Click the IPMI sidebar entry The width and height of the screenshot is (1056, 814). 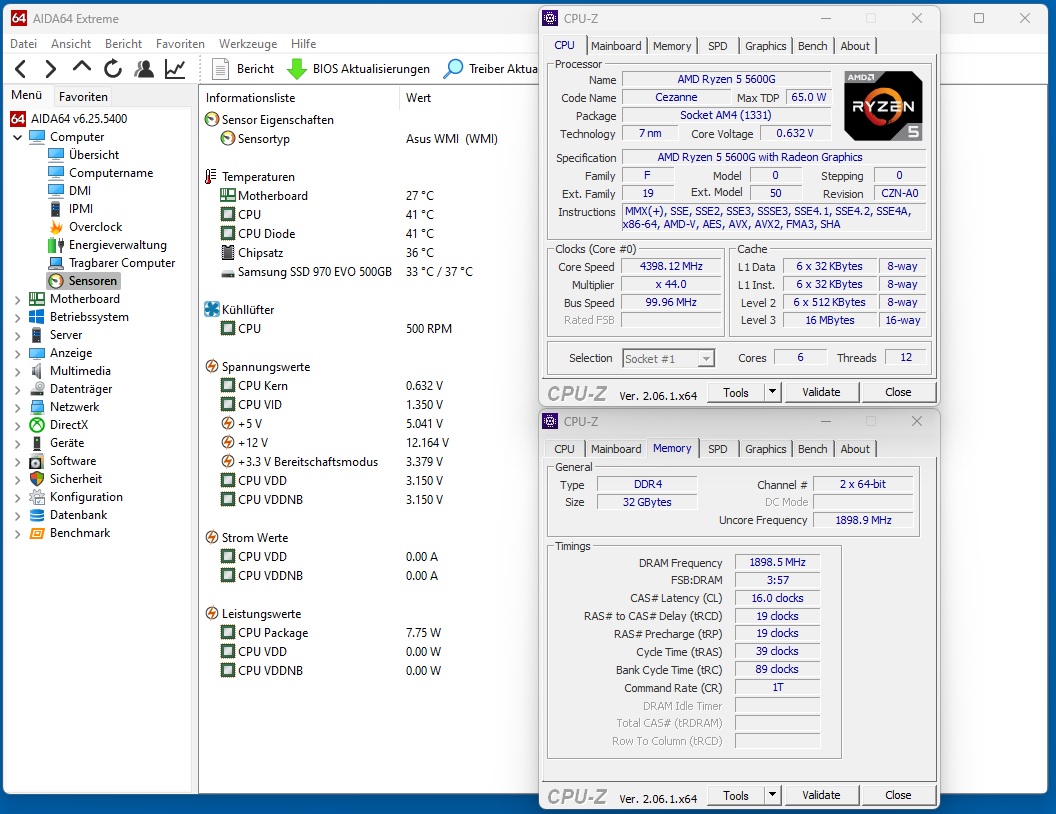[80, 208]
